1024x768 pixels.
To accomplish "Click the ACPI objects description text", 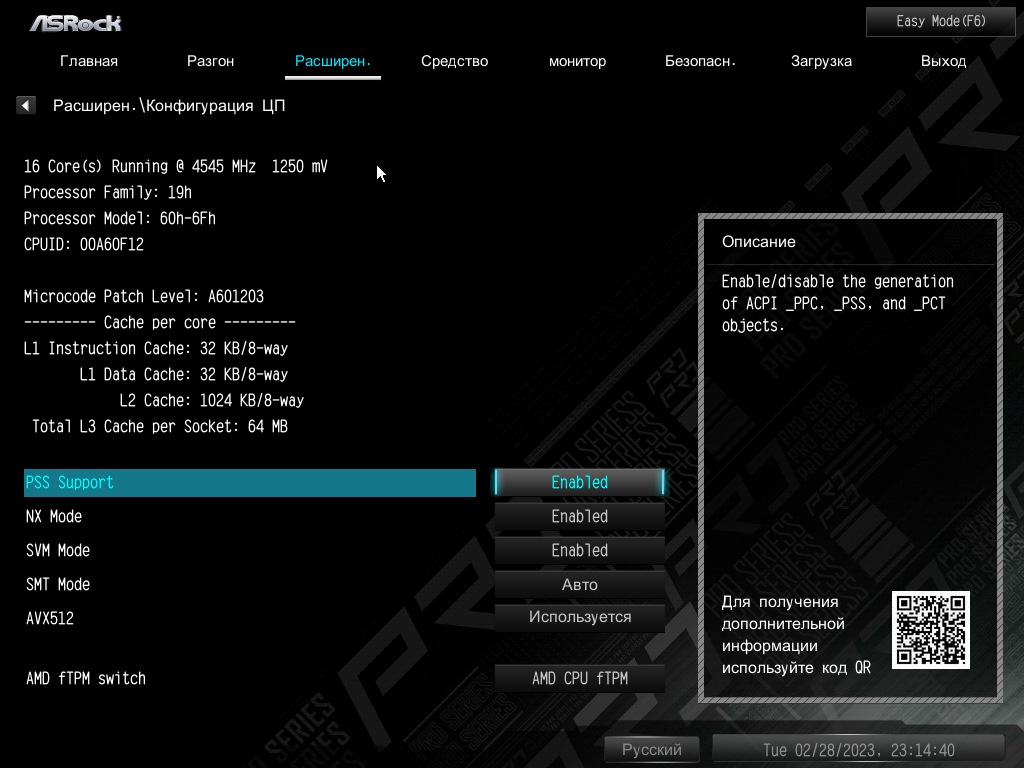I will point(838,304).
